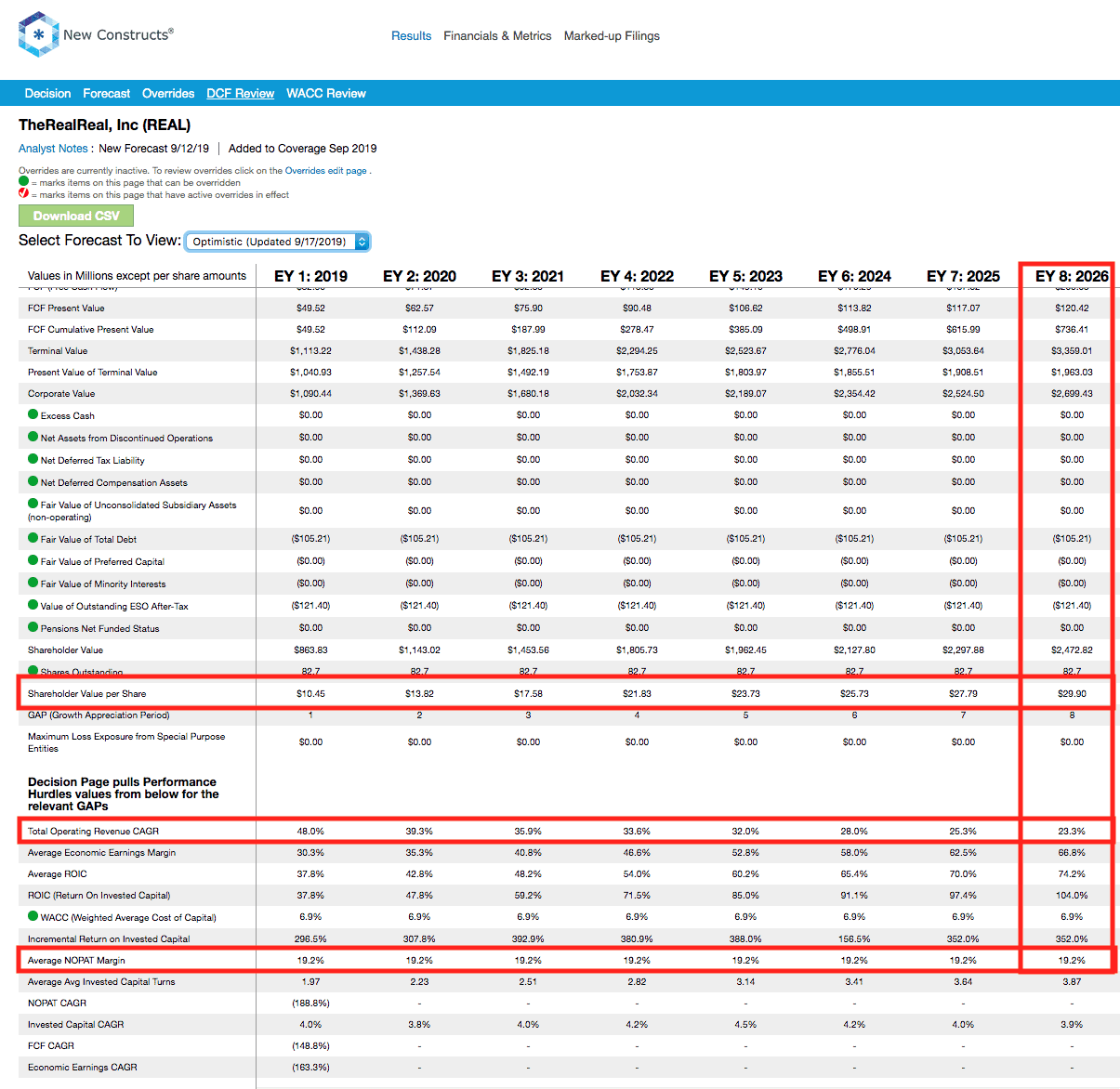Open WACC Review in the navigation bar
Viewport: 1120px width, 1089px height.
click(x=326, y=94)
